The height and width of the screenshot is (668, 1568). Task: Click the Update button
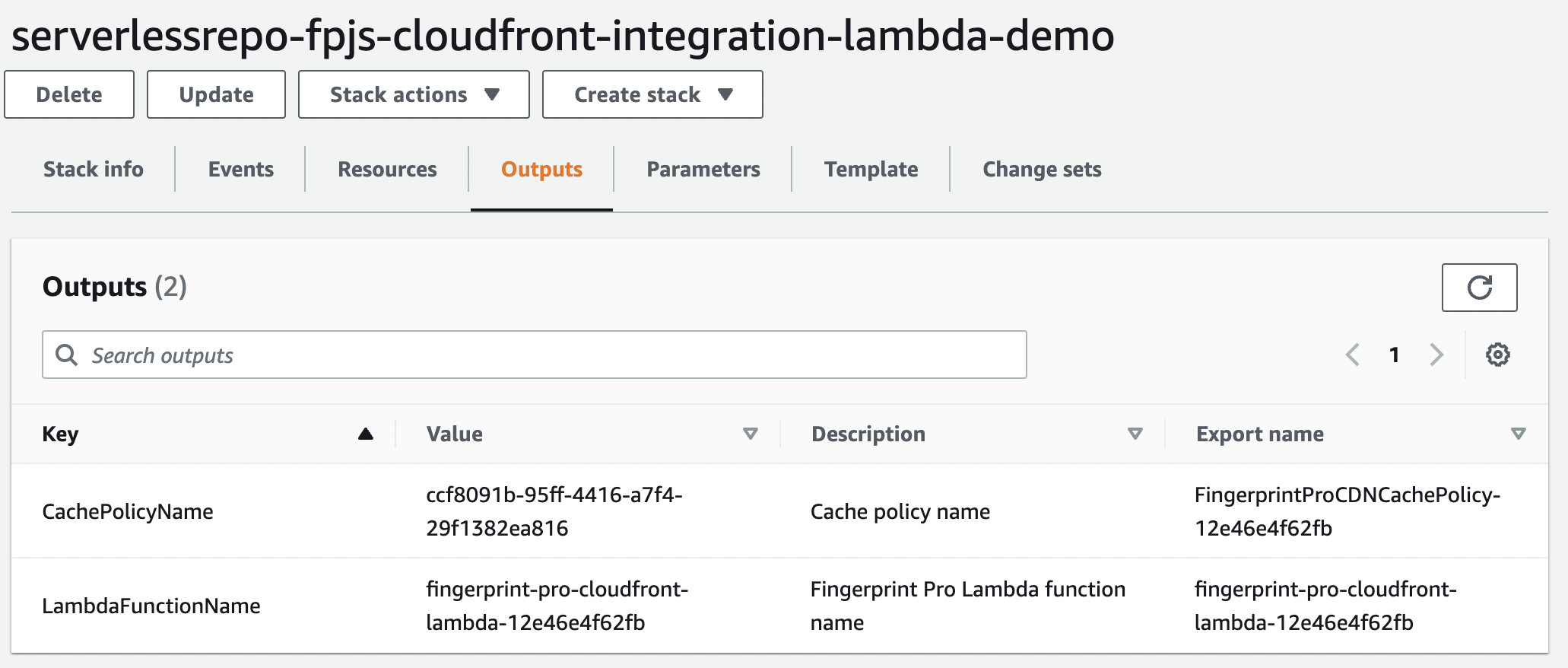(216, 94)
